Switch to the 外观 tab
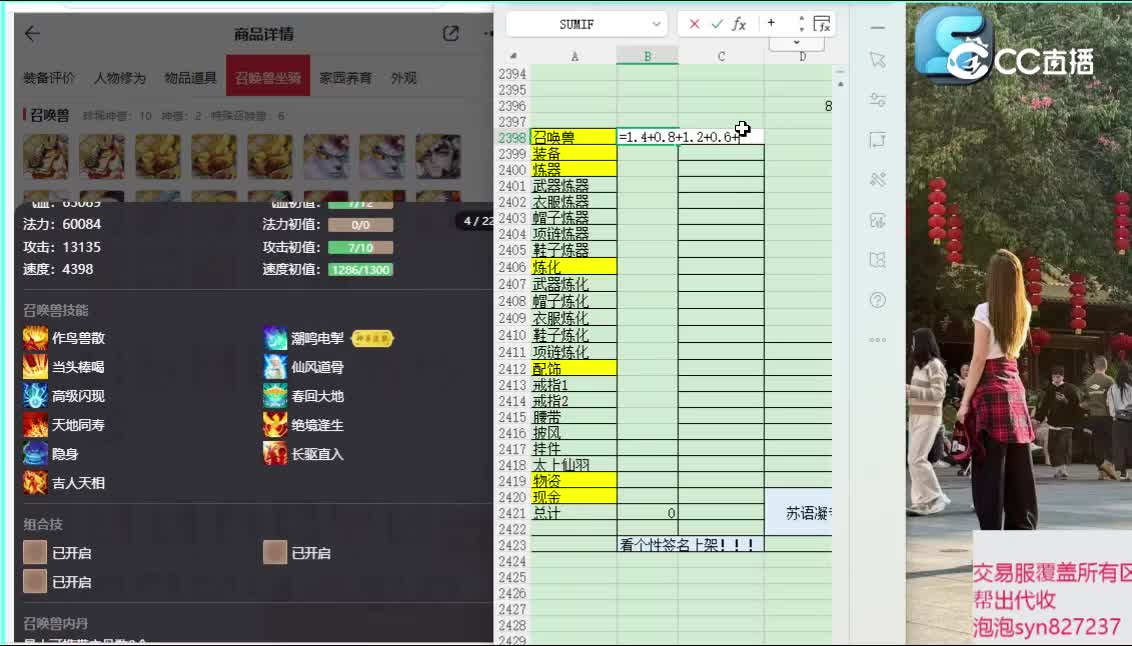The width and height of the screenshot is (1132, 646). point(404,78)
